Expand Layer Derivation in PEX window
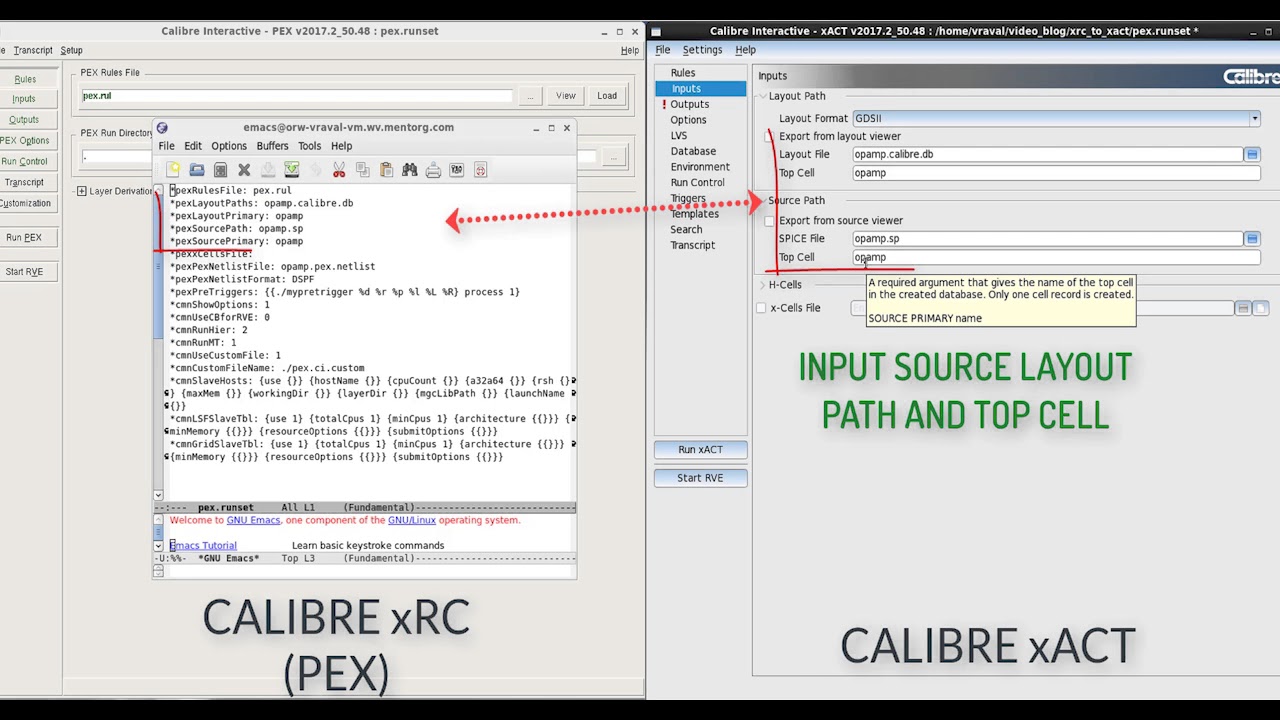The image size is (1280, 720). click(82, 191)
